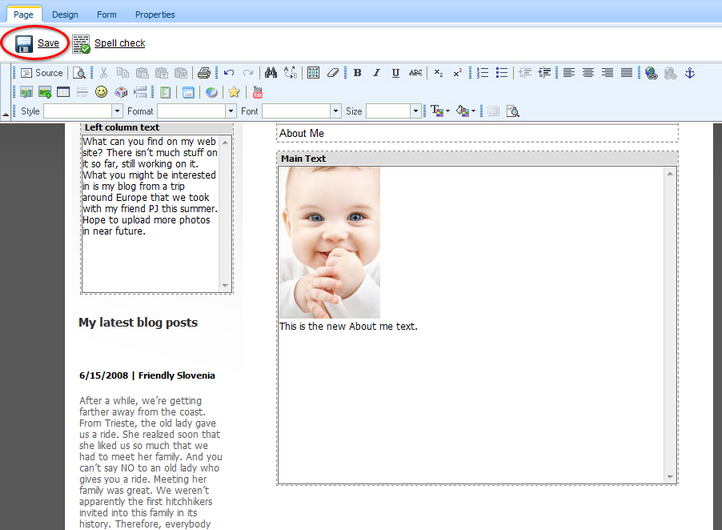Switch to the Page tab
Viewport: 722px width, 530px height.
point(23,14)
